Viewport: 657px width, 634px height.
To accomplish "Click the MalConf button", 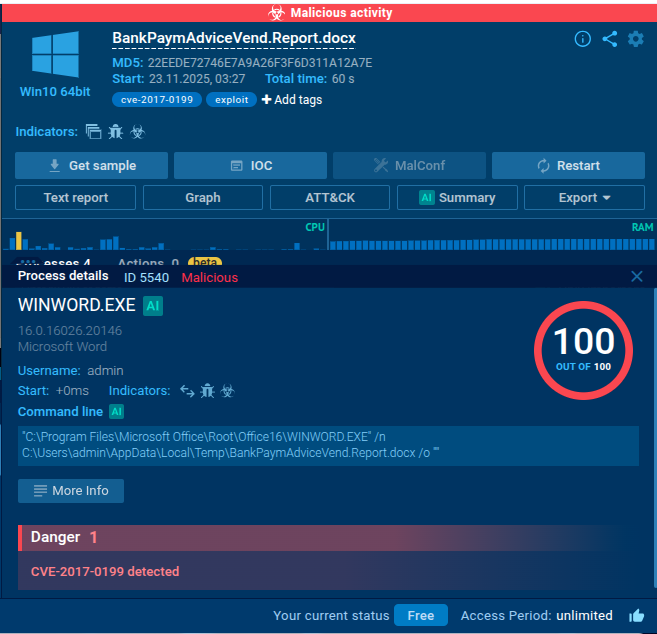I will 409,166.
